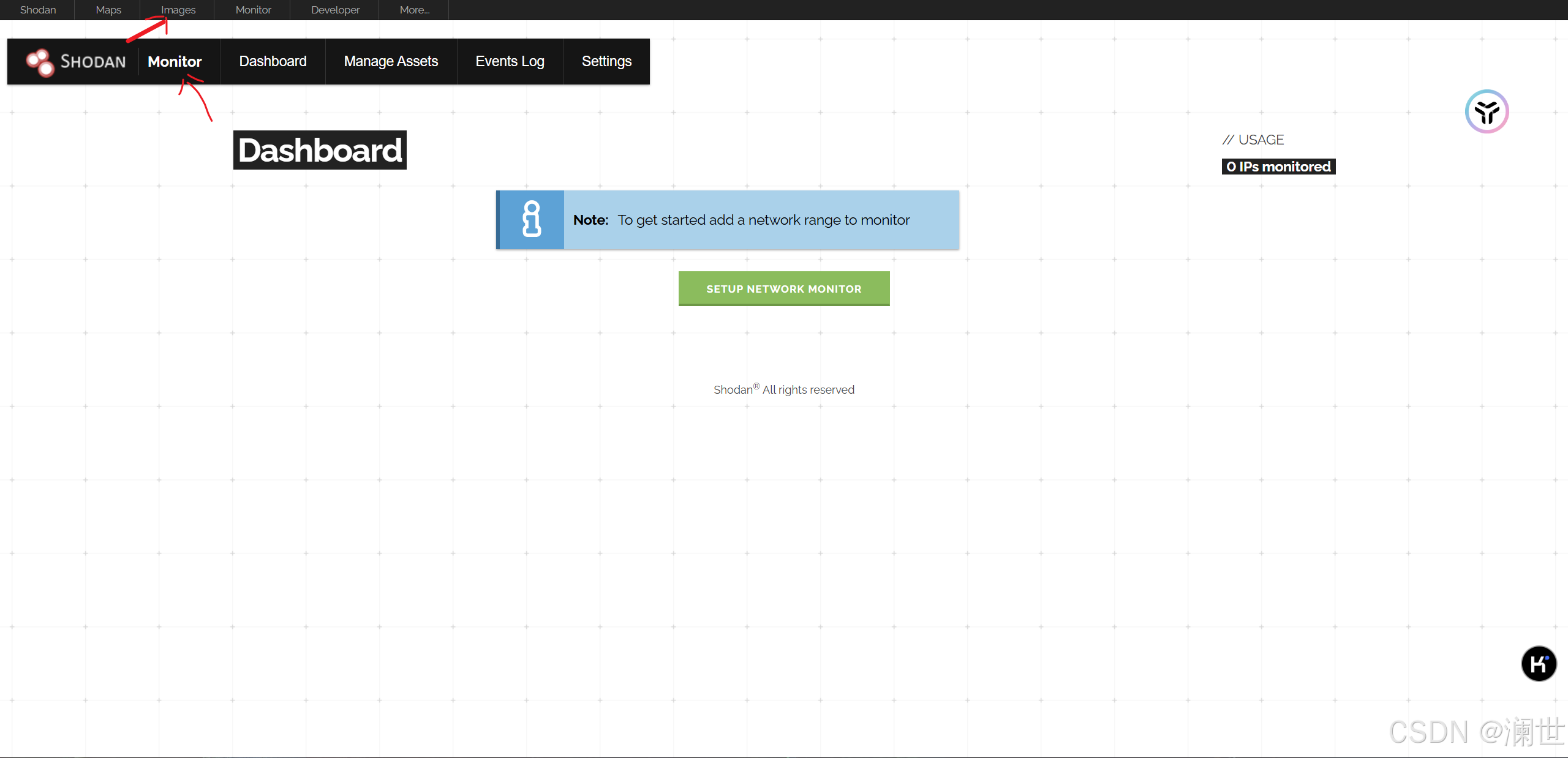
Task: Select Monitor in top black bar
Action: click(253, 10)
